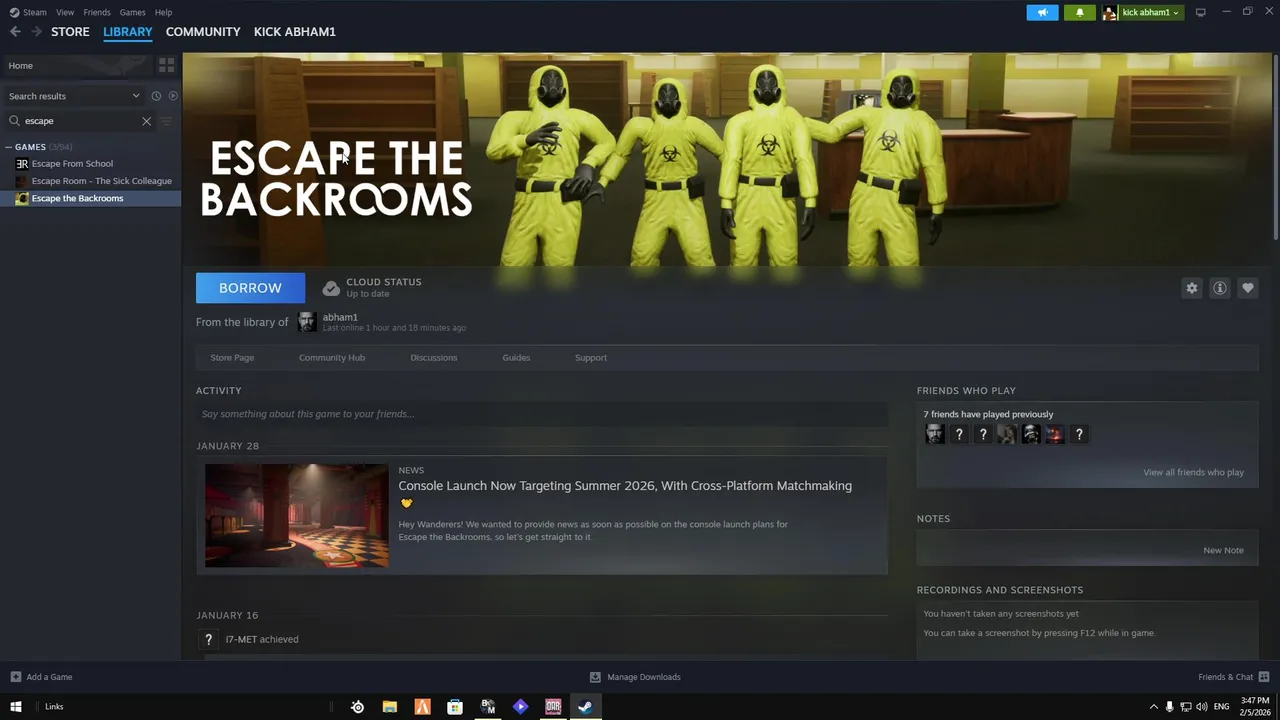Open Store Page link
This screenshot has width=1280, height=720.
click(232, 358)
